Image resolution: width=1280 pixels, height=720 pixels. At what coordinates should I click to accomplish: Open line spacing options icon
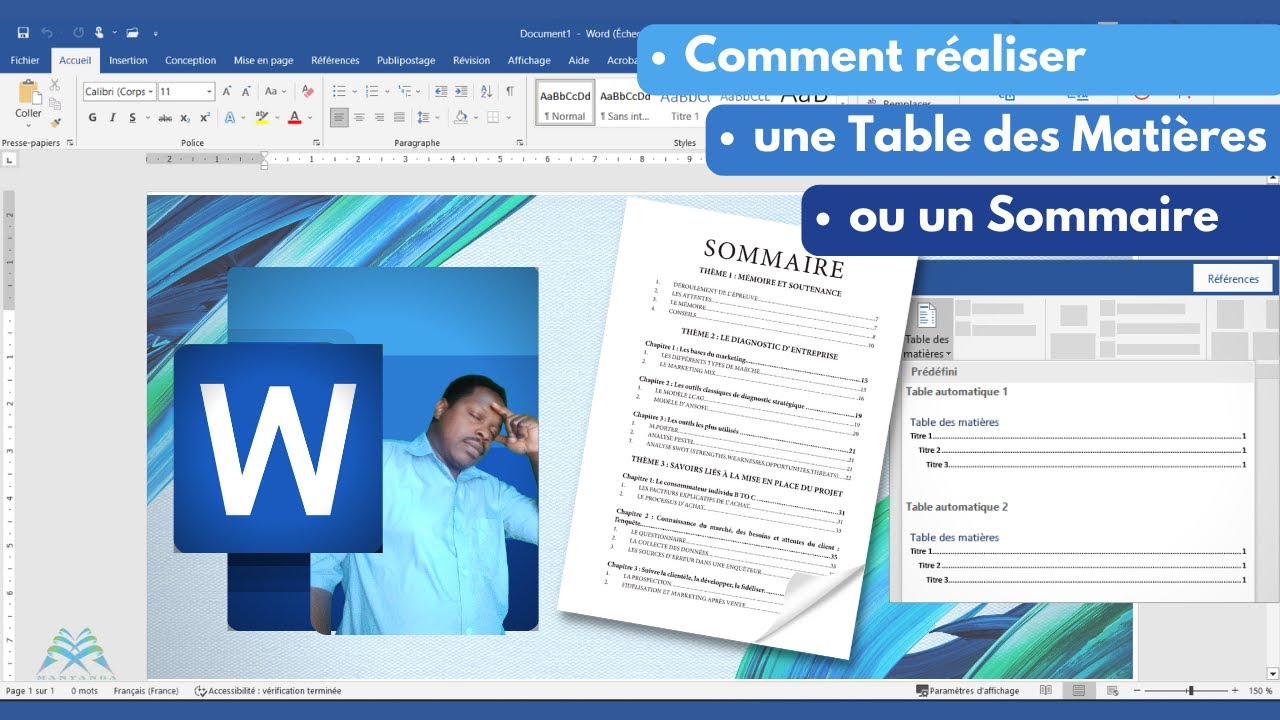click(x=423, y=117)
